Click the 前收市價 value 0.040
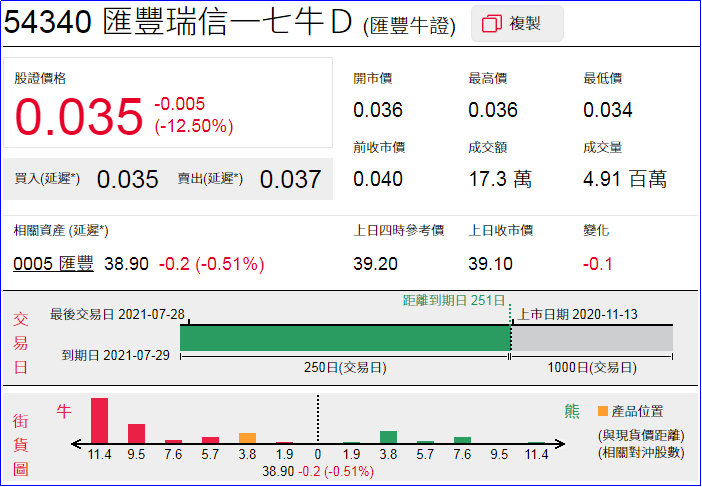702x487 pixels. point(378,179)
